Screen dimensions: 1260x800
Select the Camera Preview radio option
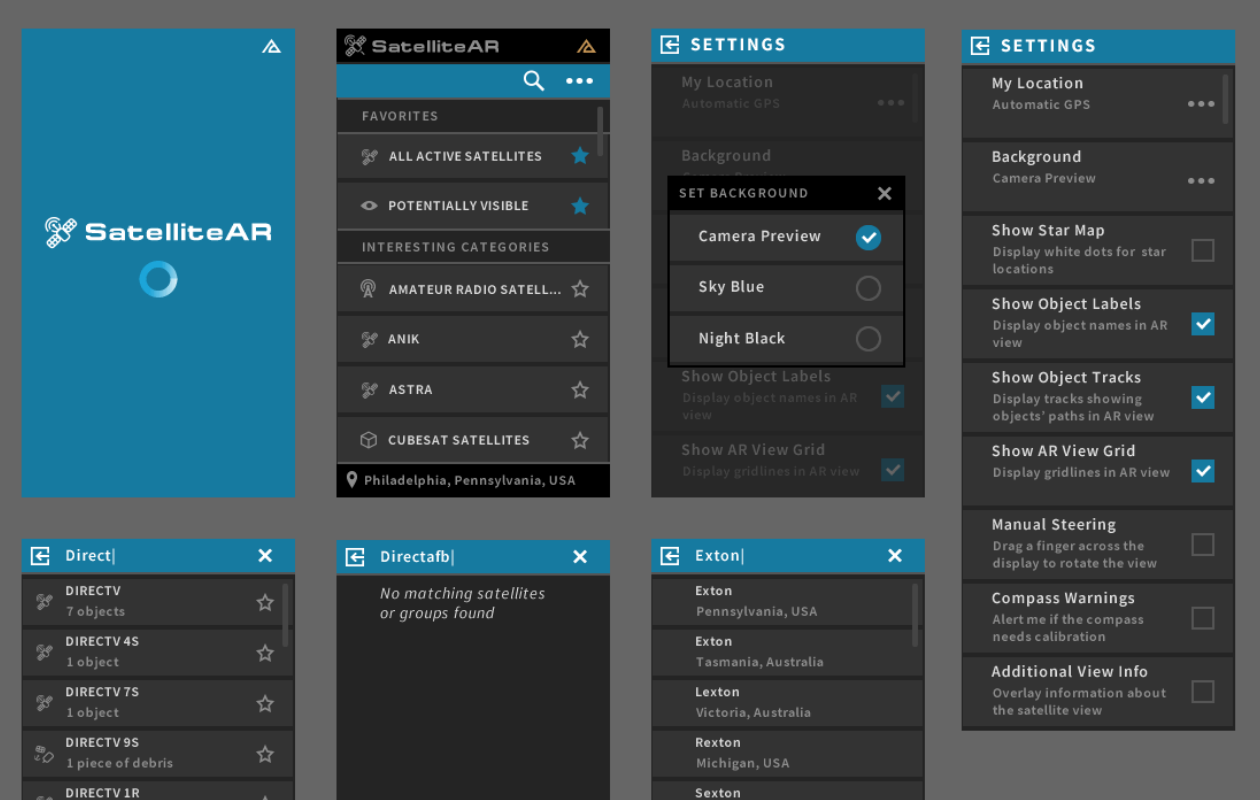(x=868, y=237)
